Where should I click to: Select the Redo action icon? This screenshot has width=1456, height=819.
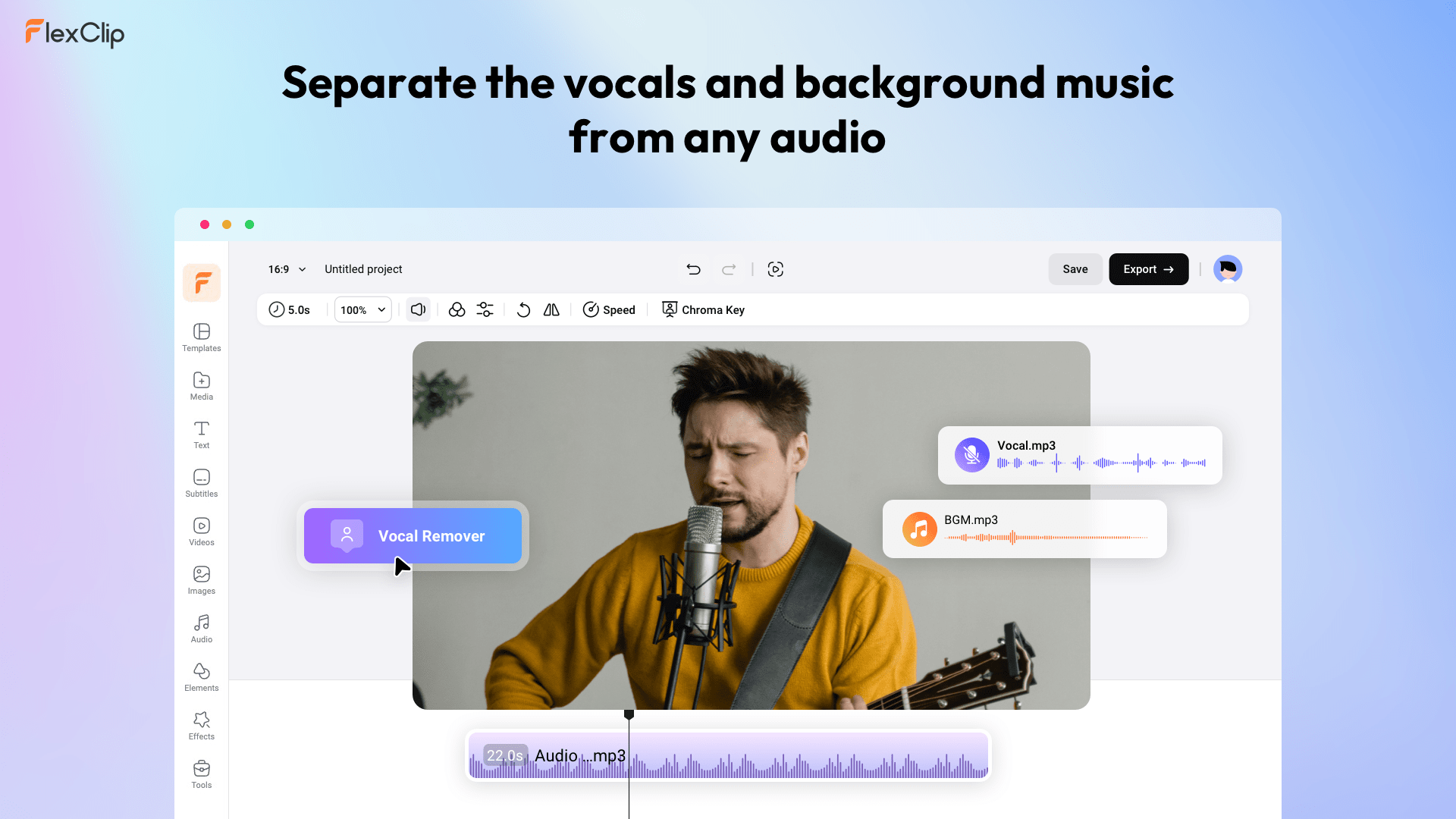pos(728,269)
